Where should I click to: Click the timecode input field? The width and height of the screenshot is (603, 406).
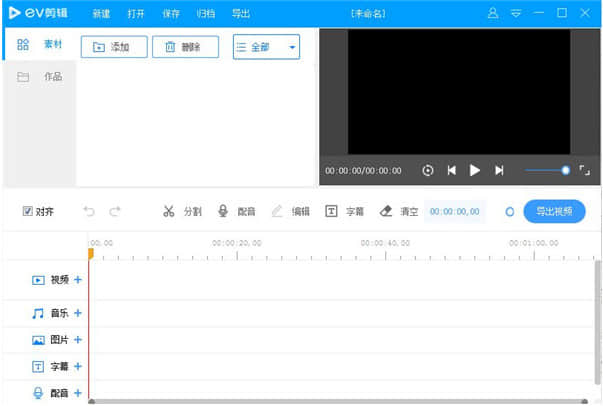(454, 212)
